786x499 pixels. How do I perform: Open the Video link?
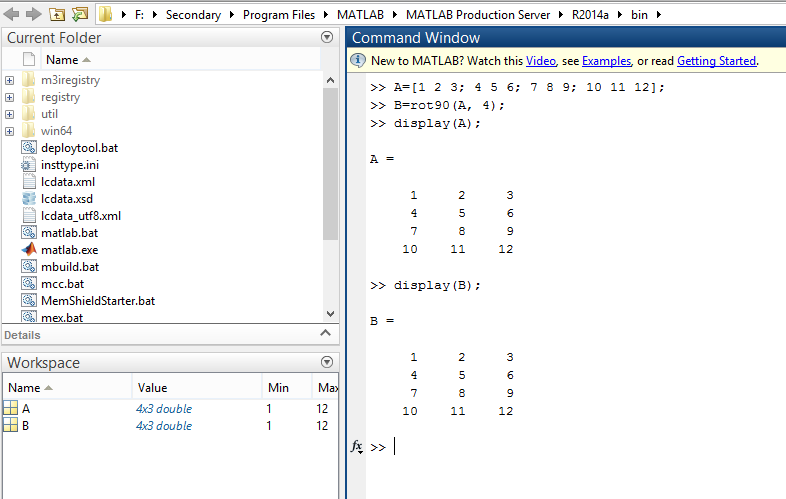click(x=541, y=61)
